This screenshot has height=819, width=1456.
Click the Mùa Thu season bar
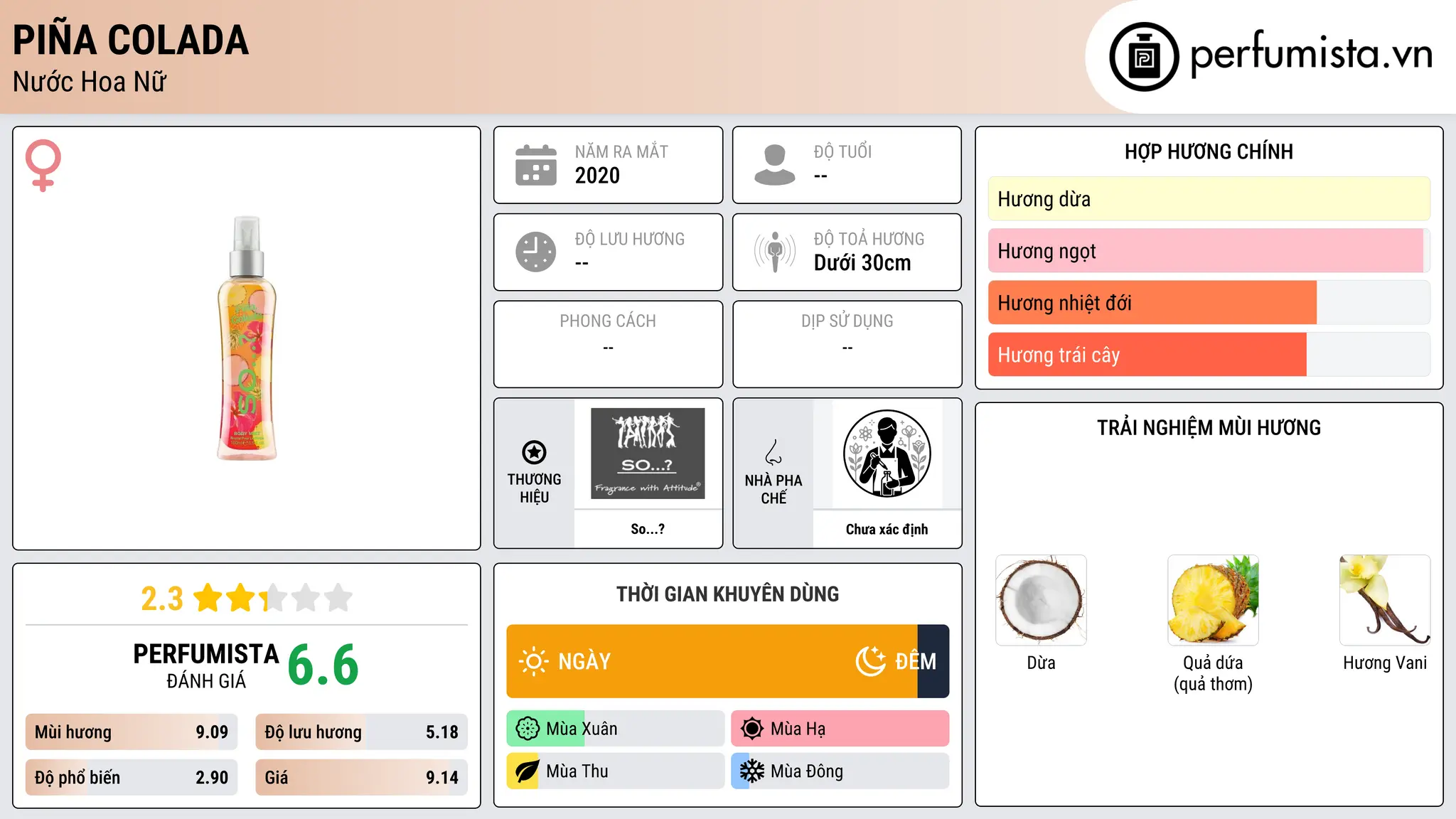point(616,771)
